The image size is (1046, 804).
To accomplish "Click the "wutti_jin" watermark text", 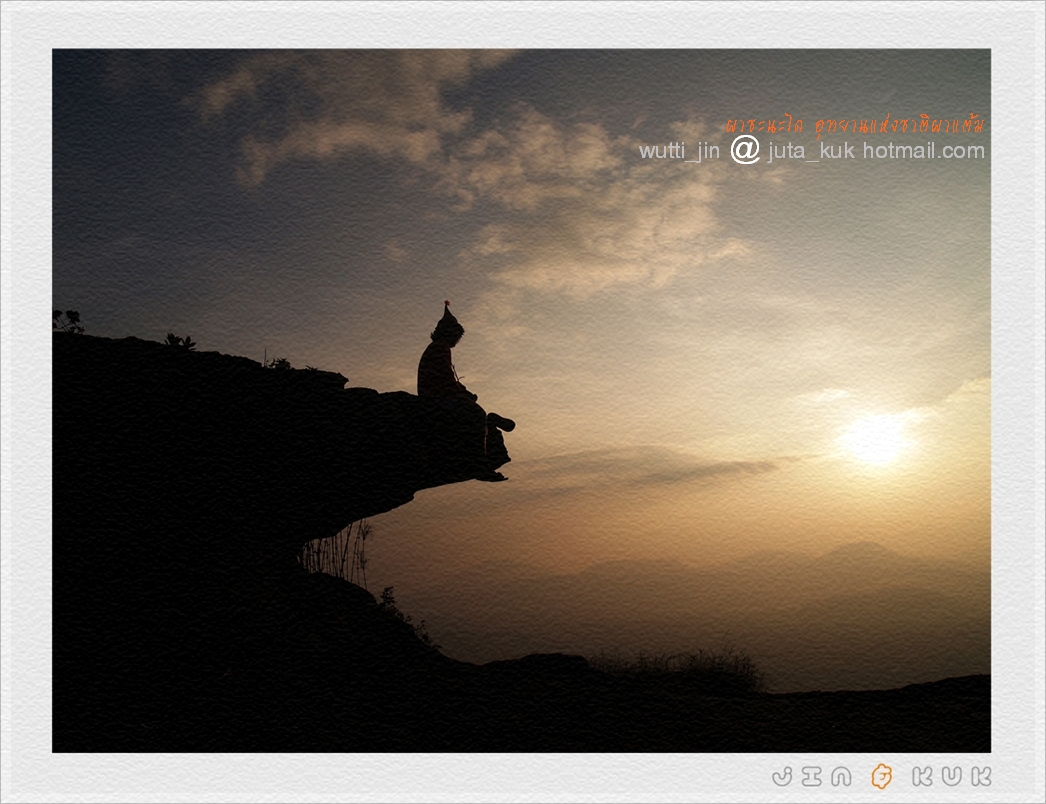I will coord(679,151).
